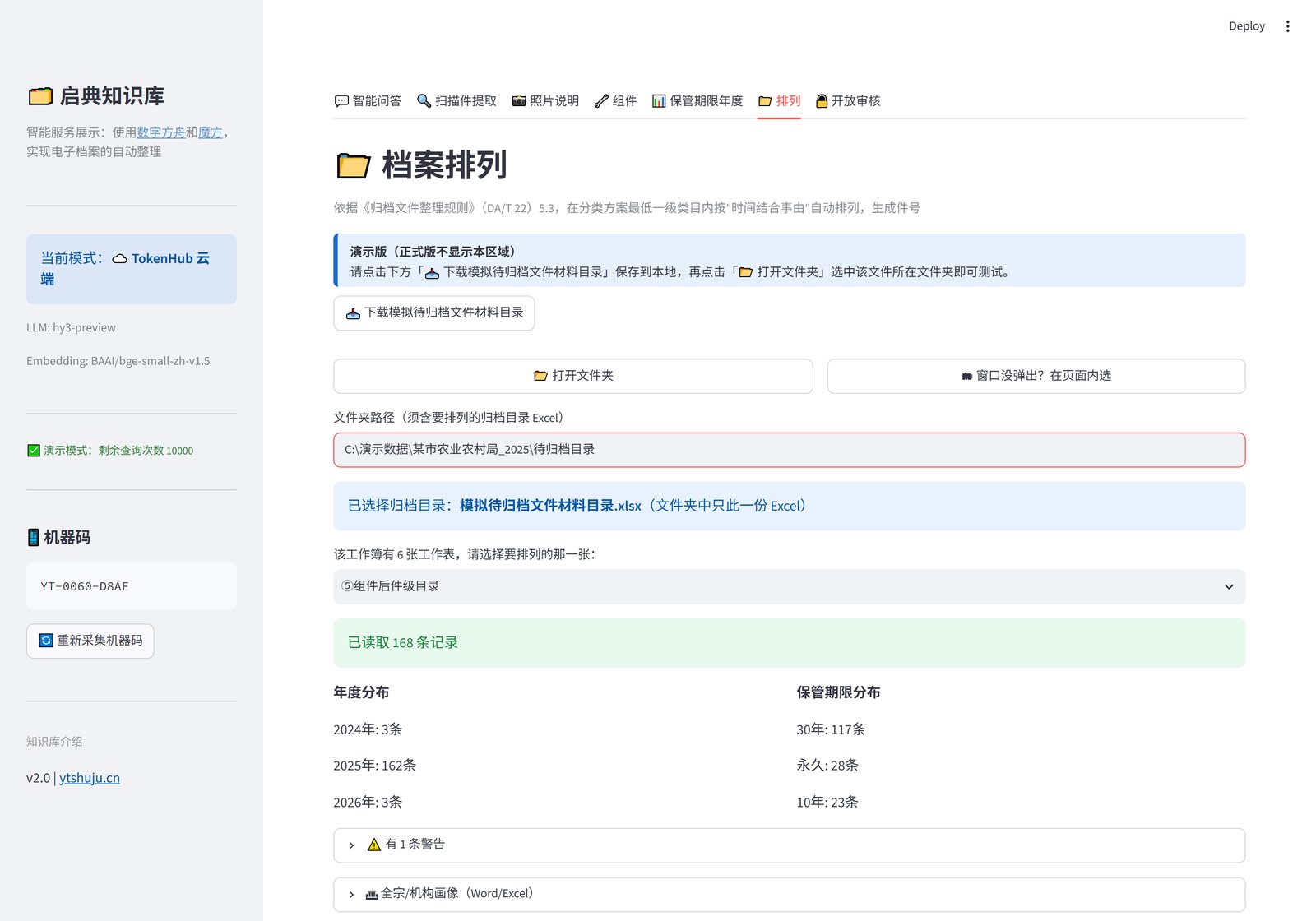Open the 数字方舟 link in sidebar
Screen dimensions: 1316x921
161,132
